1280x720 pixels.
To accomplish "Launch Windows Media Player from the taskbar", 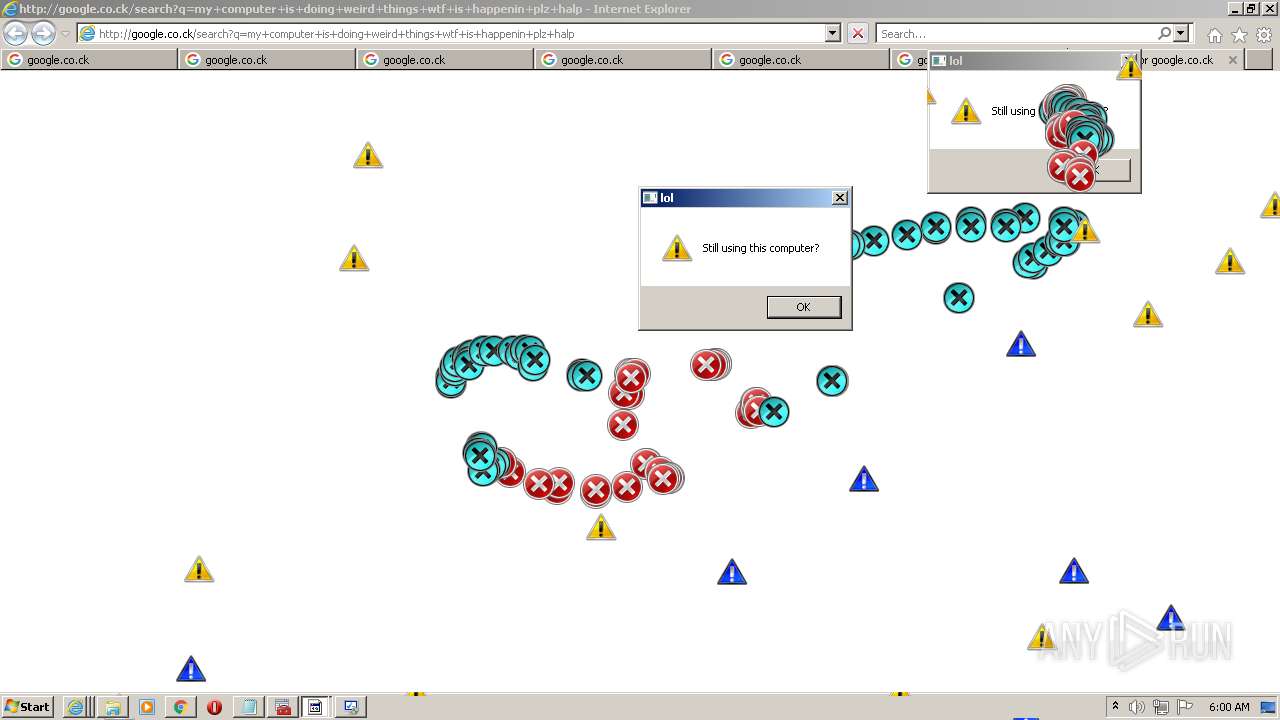I will (147, 707).
